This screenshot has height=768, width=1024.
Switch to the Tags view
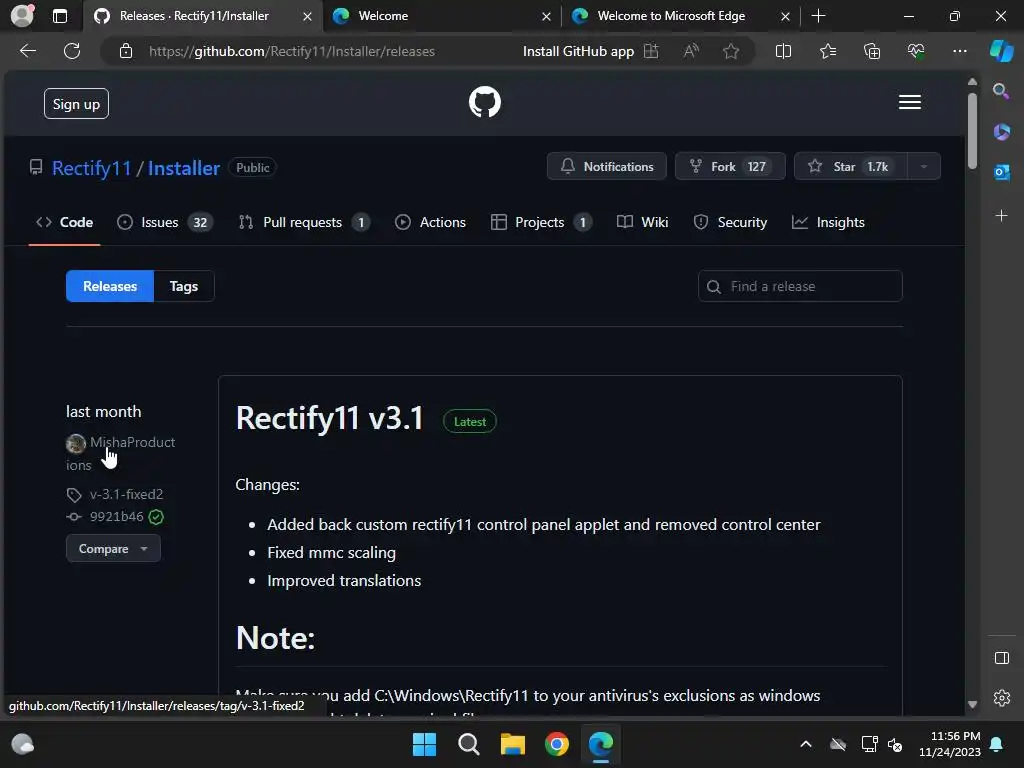pos(184,286)
